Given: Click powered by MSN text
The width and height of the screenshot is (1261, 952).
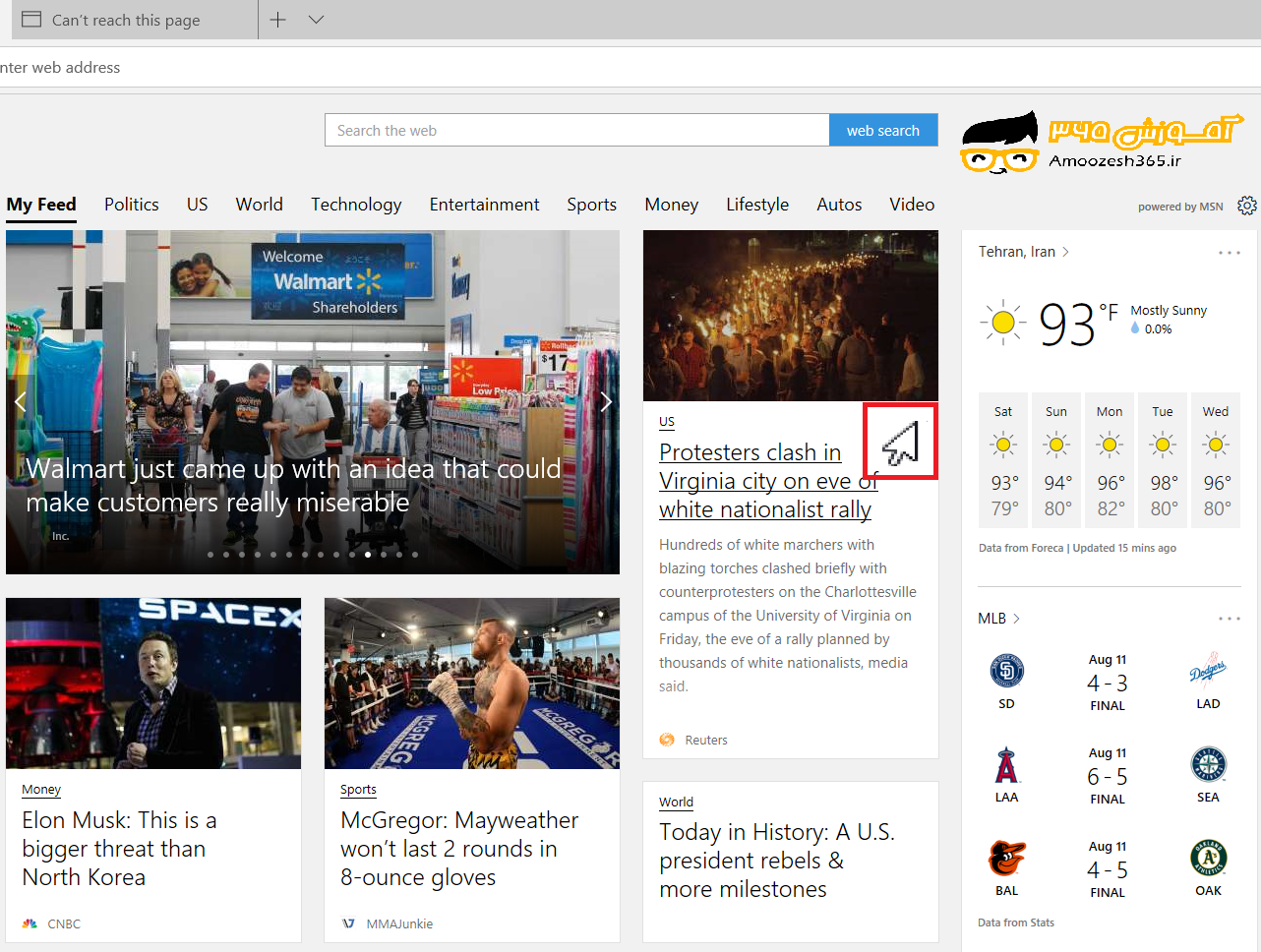Looking at the screenshot, I should coord(1180,207).
